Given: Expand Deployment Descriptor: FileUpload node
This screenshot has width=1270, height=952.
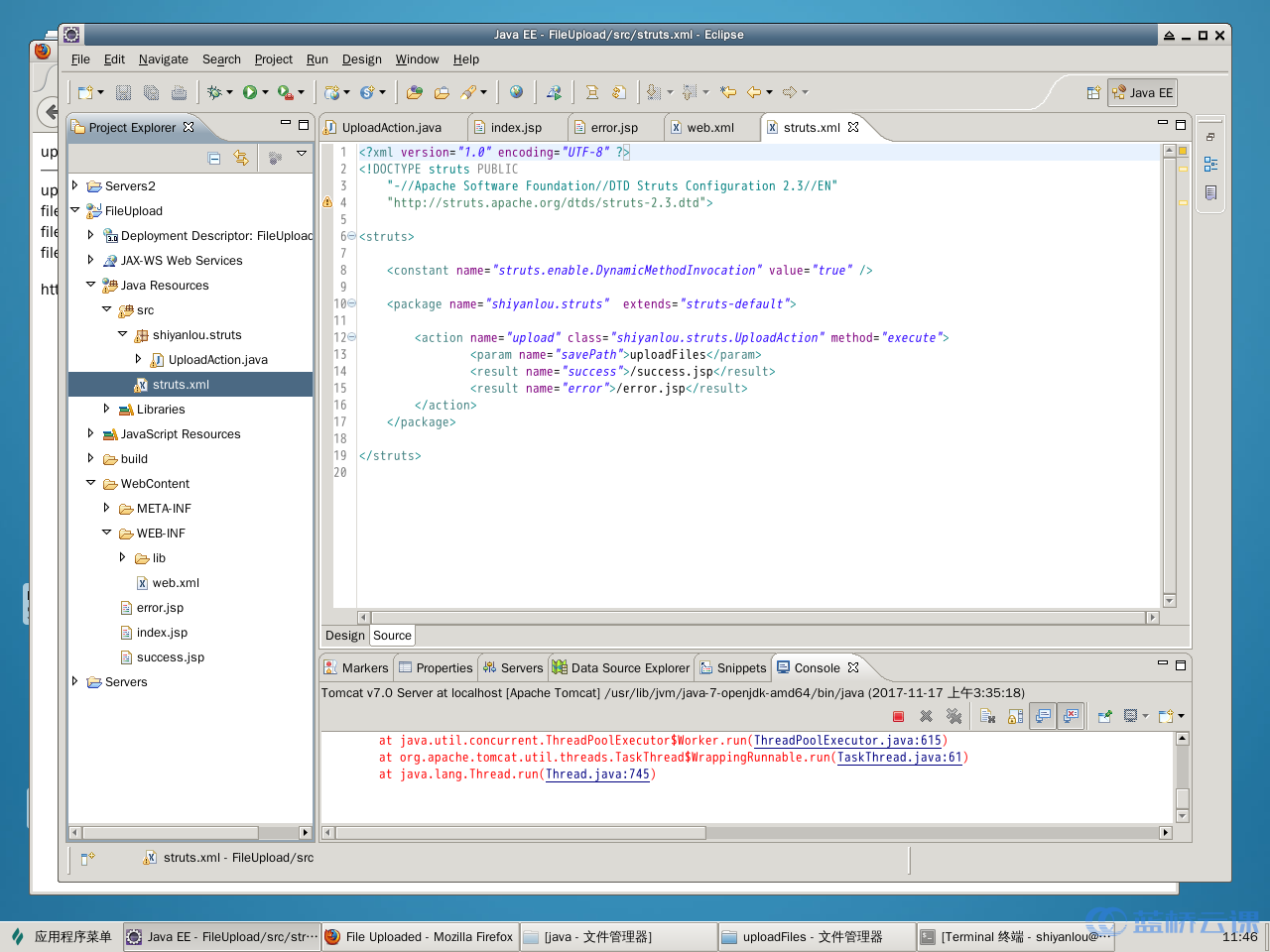Looking at the screenshot, I should coord(91,235).
